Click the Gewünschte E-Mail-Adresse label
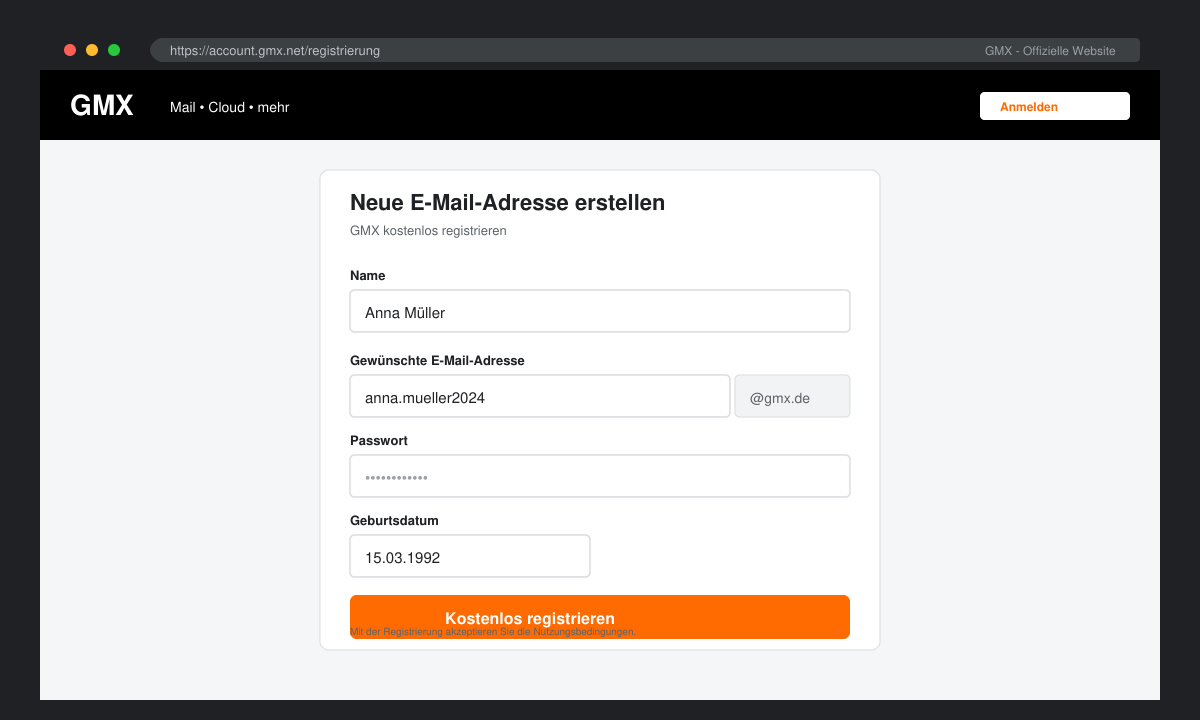The width and height of the screenshot is (1200, 720). coord(437,360)
